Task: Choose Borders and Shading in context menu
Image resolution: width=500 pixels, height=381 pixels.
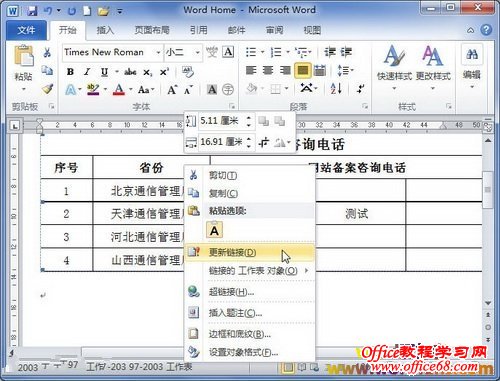Action: click(x=249, y=334)
